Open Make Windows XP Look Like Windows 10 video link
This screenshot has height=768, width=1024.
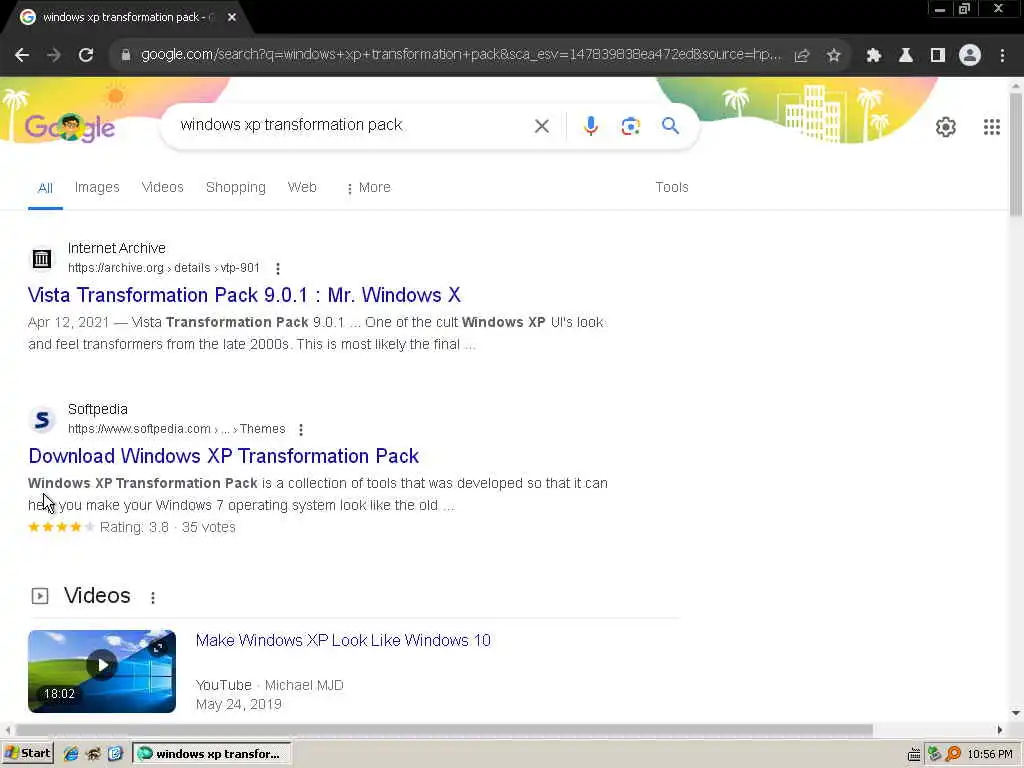[x=343, y=640]
